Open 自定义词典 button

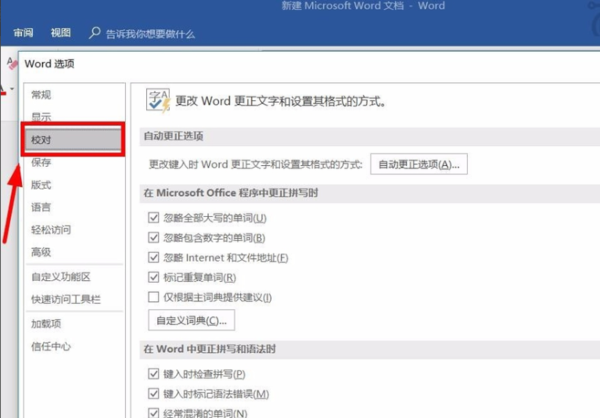[x=191, y=320]
